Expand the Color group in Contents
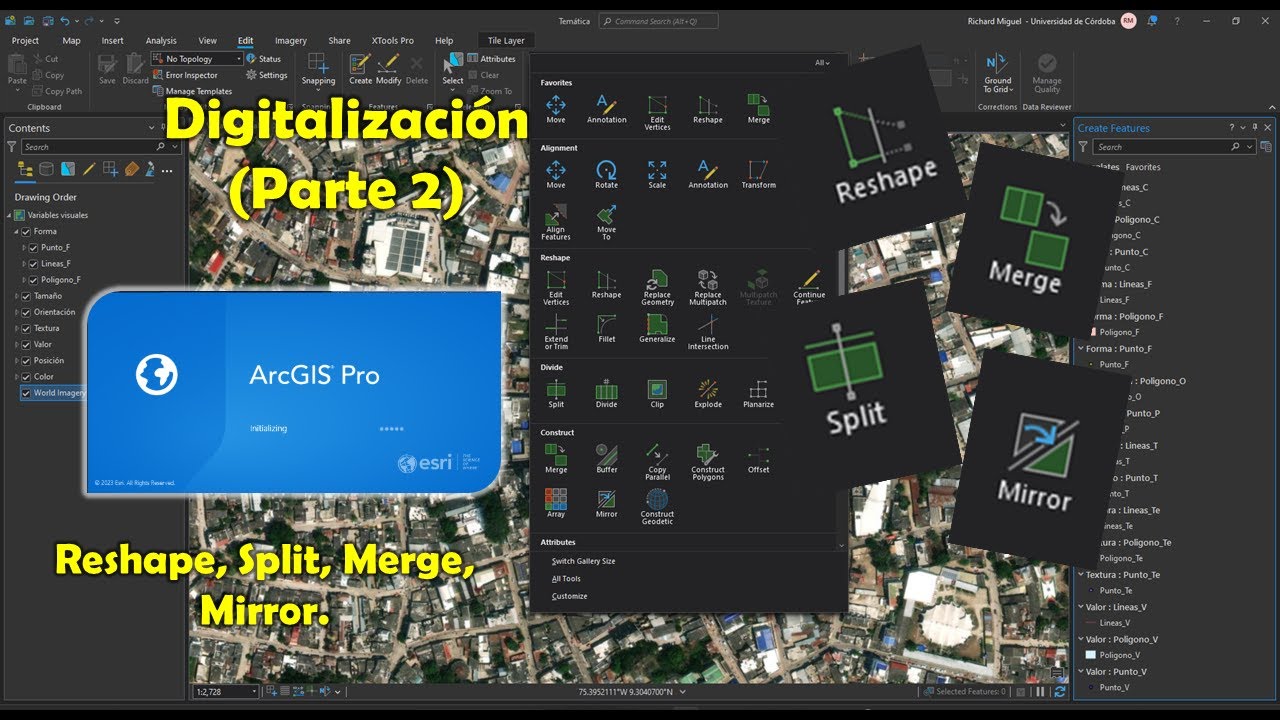The height and width of the screenshot is (720, 1280). (x=15, y=376)
